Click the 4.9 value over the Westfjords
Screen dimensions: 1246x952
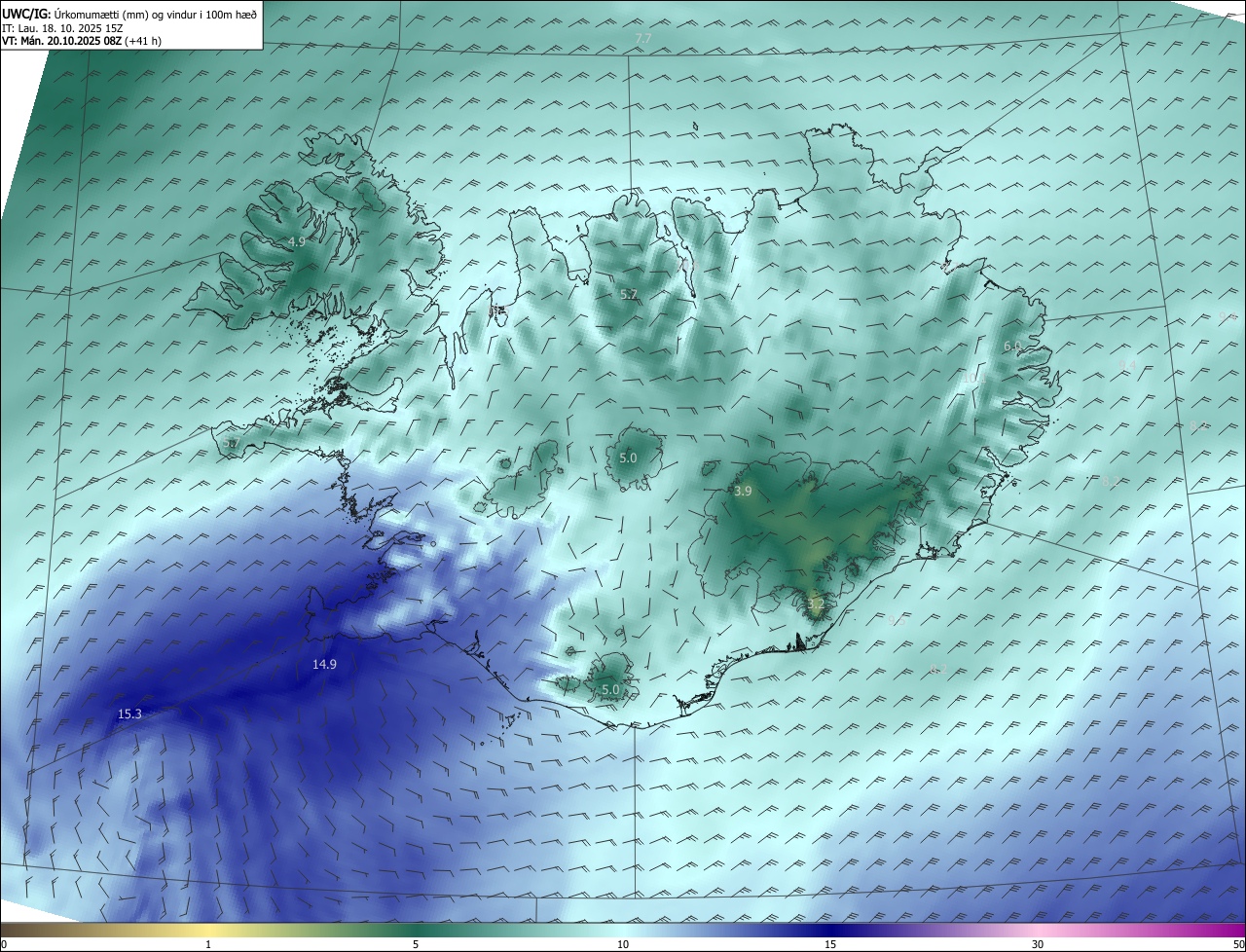tap(297, 241)
